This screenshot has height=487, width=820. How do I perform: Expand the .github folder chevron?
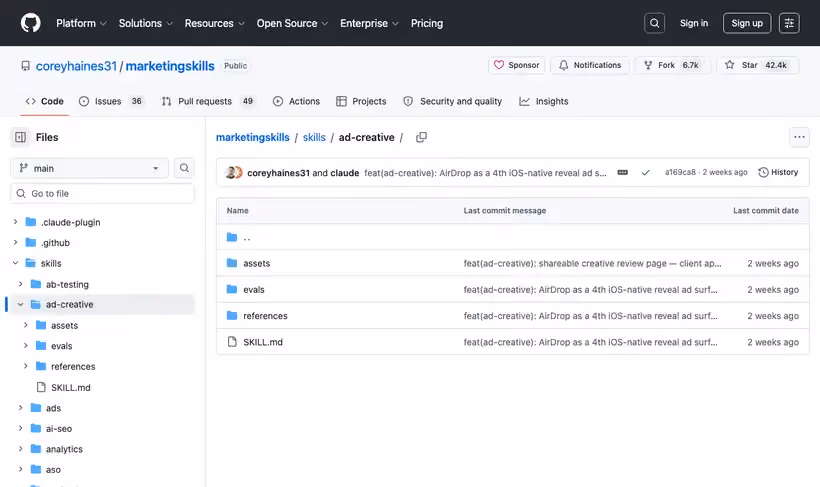15,242
